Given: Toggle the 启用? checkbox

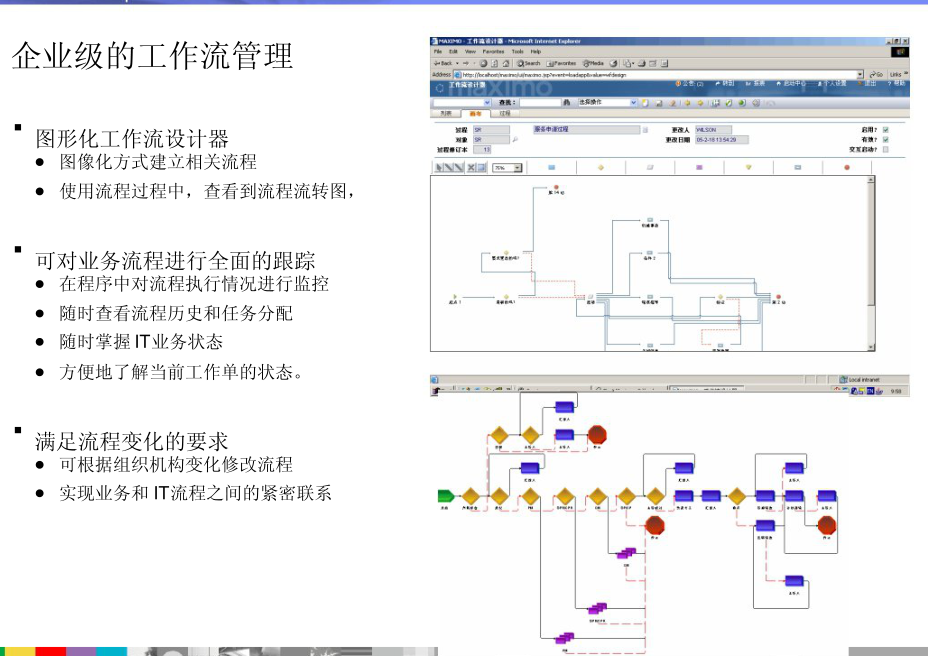Looking at the screenshot, I should pyautogui.click(x=886, y=129).
